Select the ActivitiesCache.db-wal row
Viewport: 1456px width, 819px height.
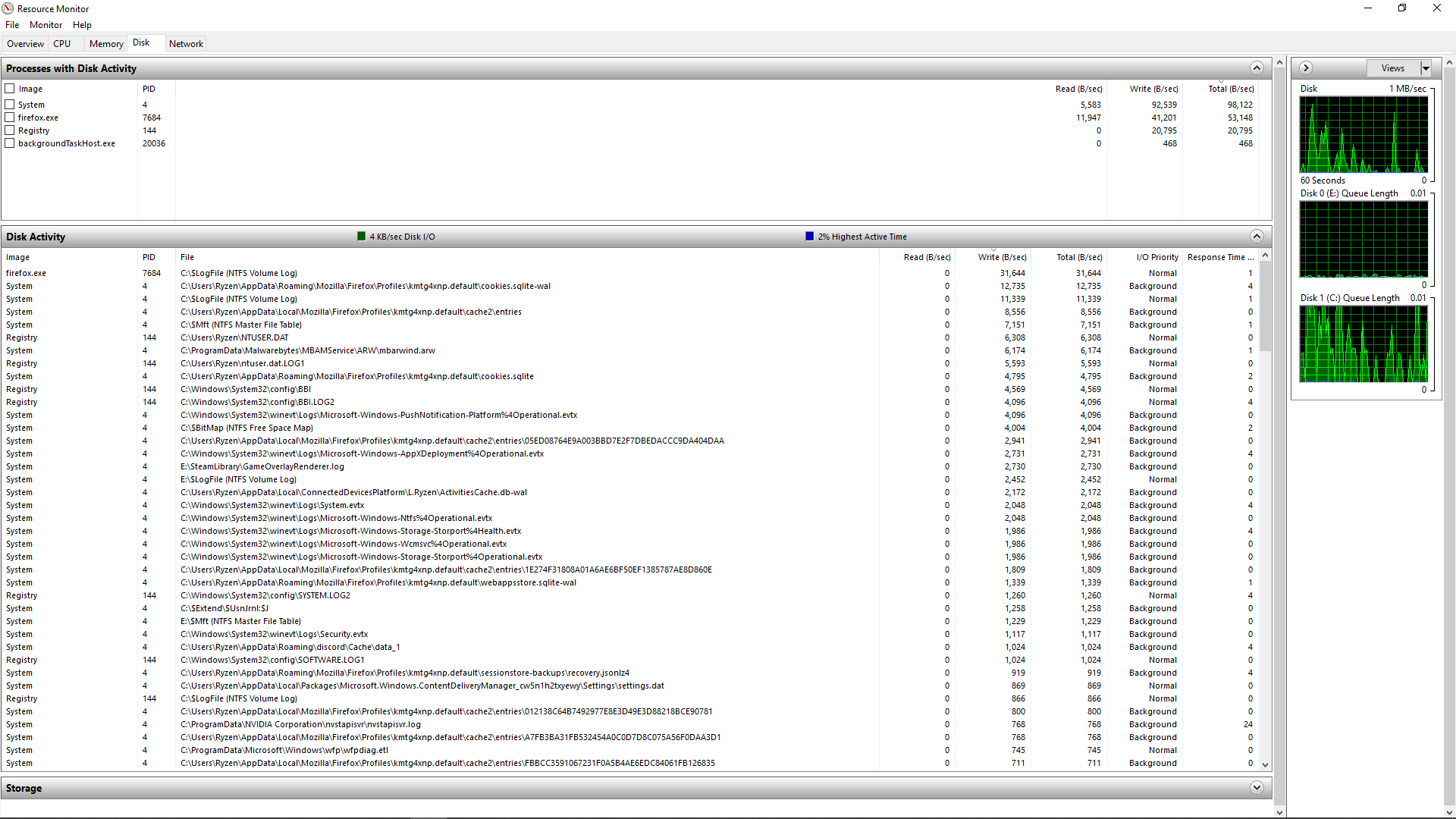point(629,492)
